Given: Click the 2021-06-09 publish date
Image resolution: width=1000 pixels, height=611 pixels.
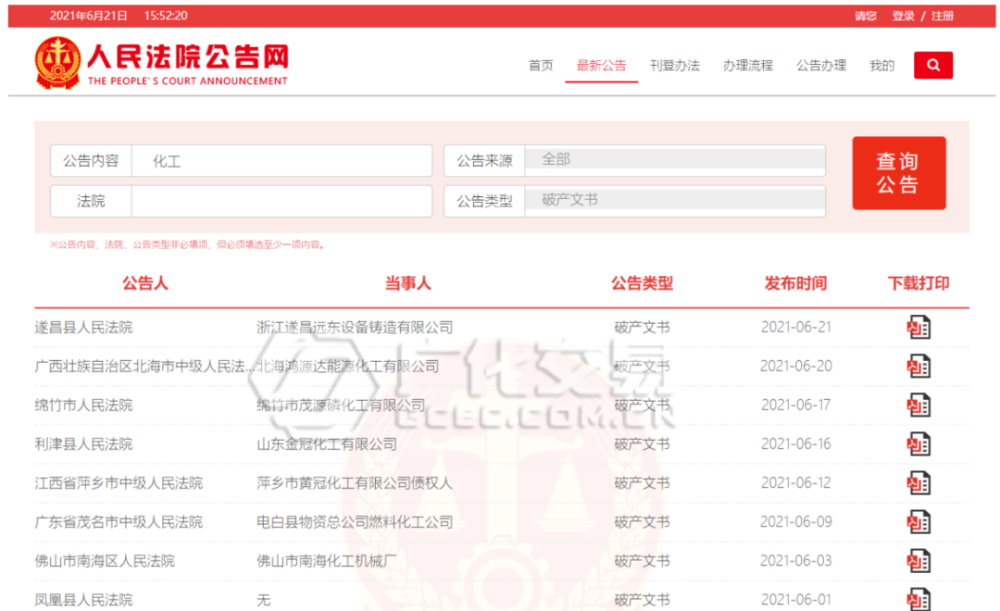Looking at the screenshot, I should click(796, 522).
